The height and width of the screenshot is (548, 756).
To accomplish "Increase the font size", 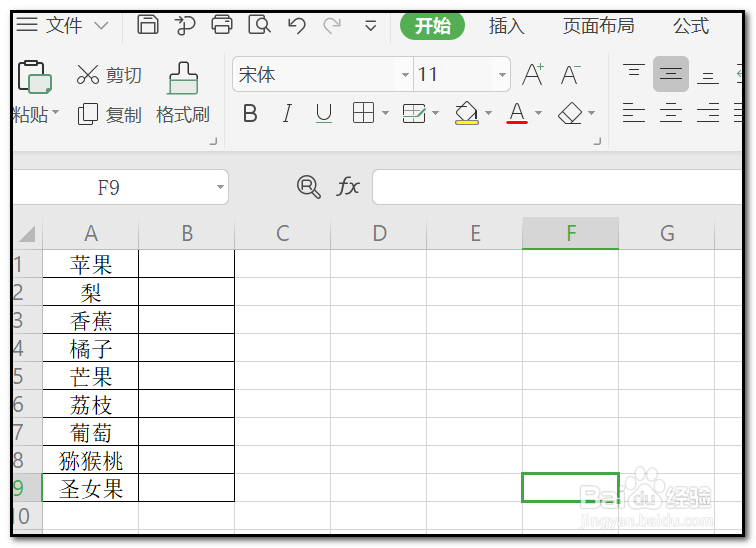I will click(533, 75).
